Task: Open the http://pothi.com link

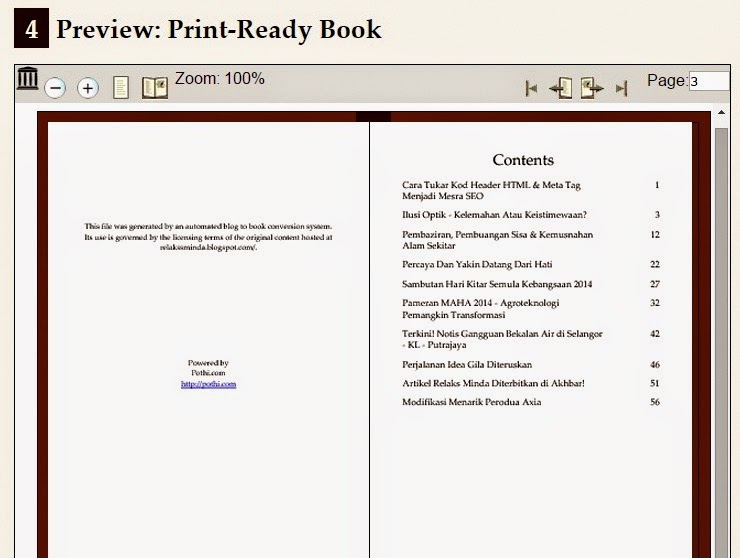Action: (208, 384)
